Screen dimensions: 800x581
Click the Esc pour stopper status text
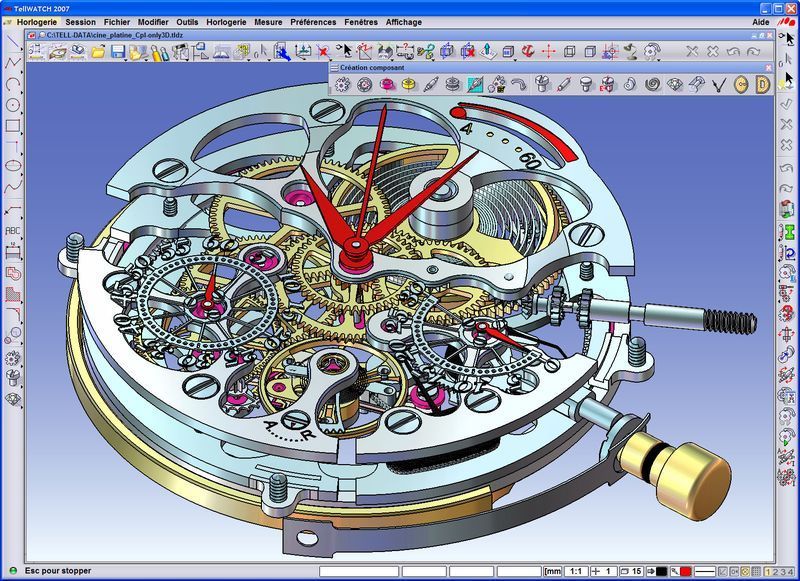coord(58,571)
